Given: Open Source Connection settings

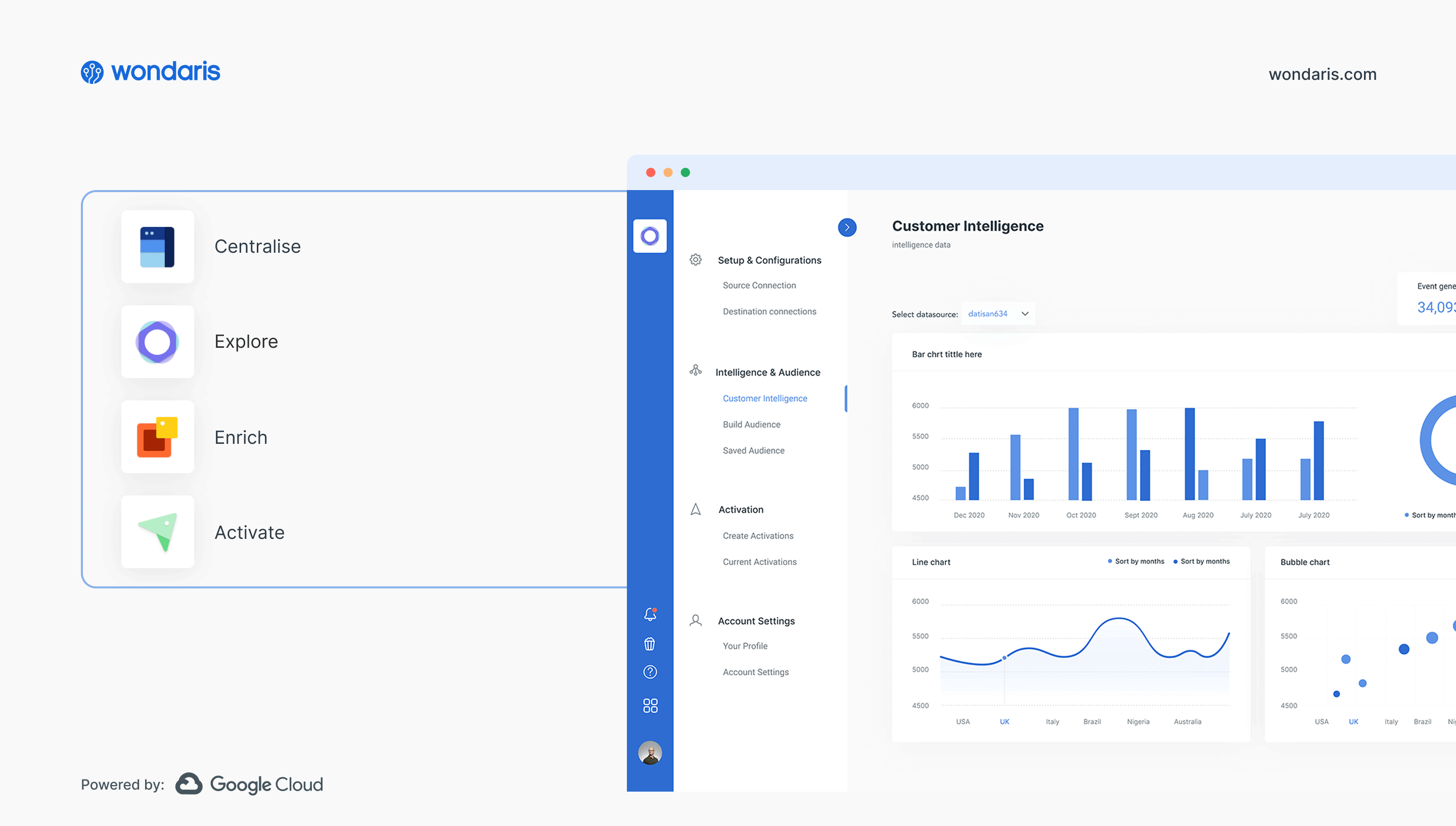Looking at the screenshot, I should coord(759,285).
